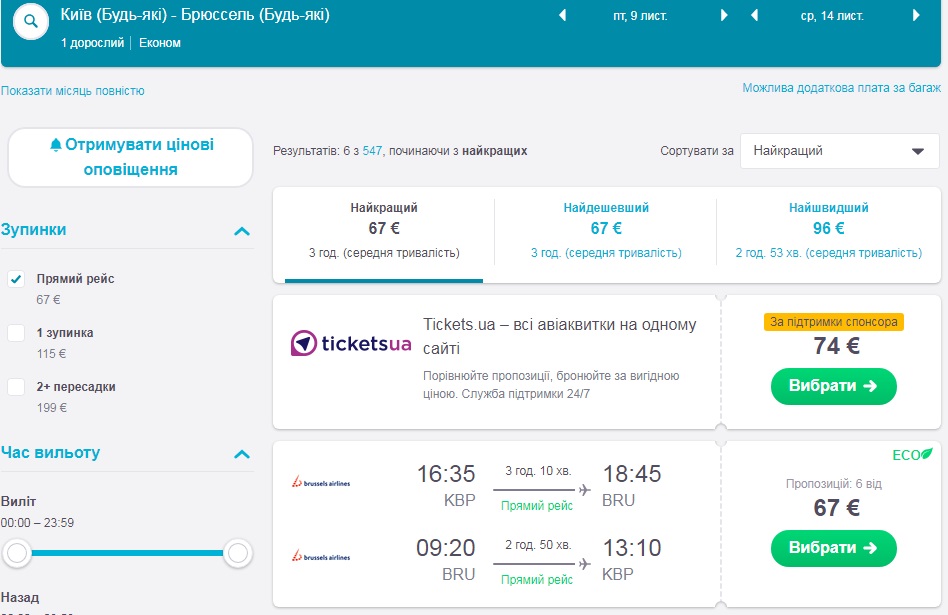The image size is (948, 615).
Task: Click the ECO leaf badge
Action: coord(912,454)
